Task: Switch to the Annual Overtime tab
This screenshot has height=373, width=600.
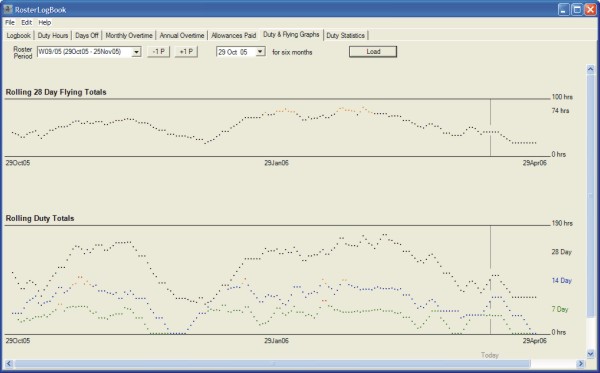Action: tap(182, 36)
